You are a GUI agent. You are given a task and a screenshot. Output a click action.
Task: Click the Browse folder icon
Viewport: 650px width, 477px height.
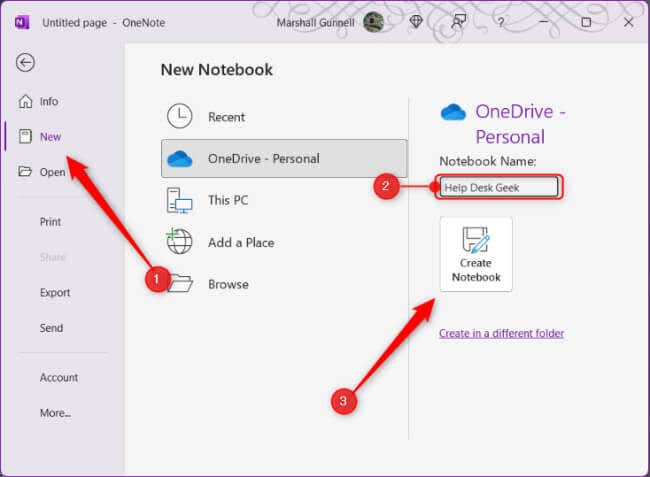[180, 283]
